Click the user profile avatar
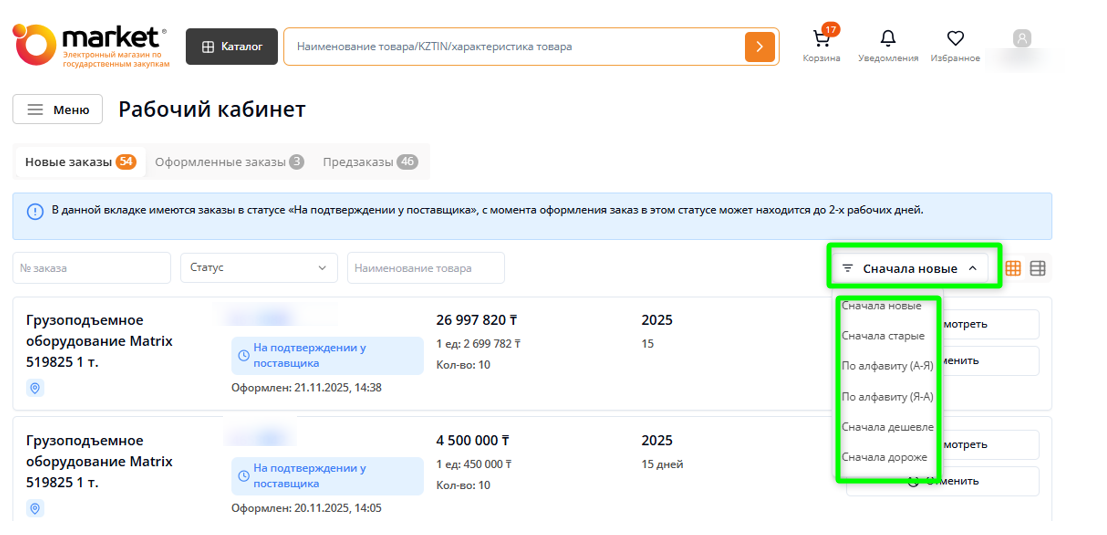The width and height of the screenshot is (1107, 535). pos(1021,40)
